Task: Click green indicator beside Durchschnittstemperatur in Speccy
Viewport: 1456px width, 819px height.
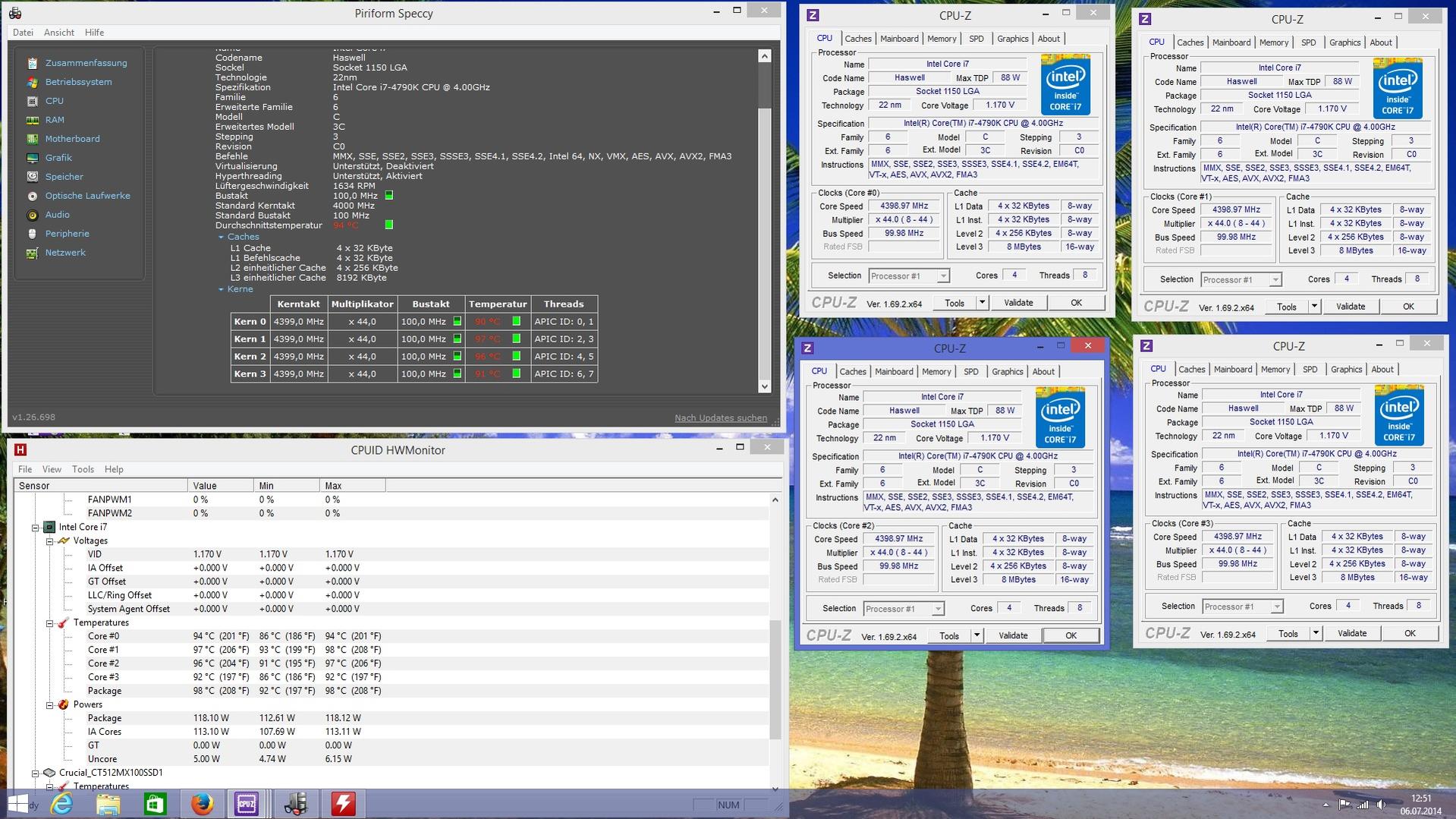Action: pos(389,225)
